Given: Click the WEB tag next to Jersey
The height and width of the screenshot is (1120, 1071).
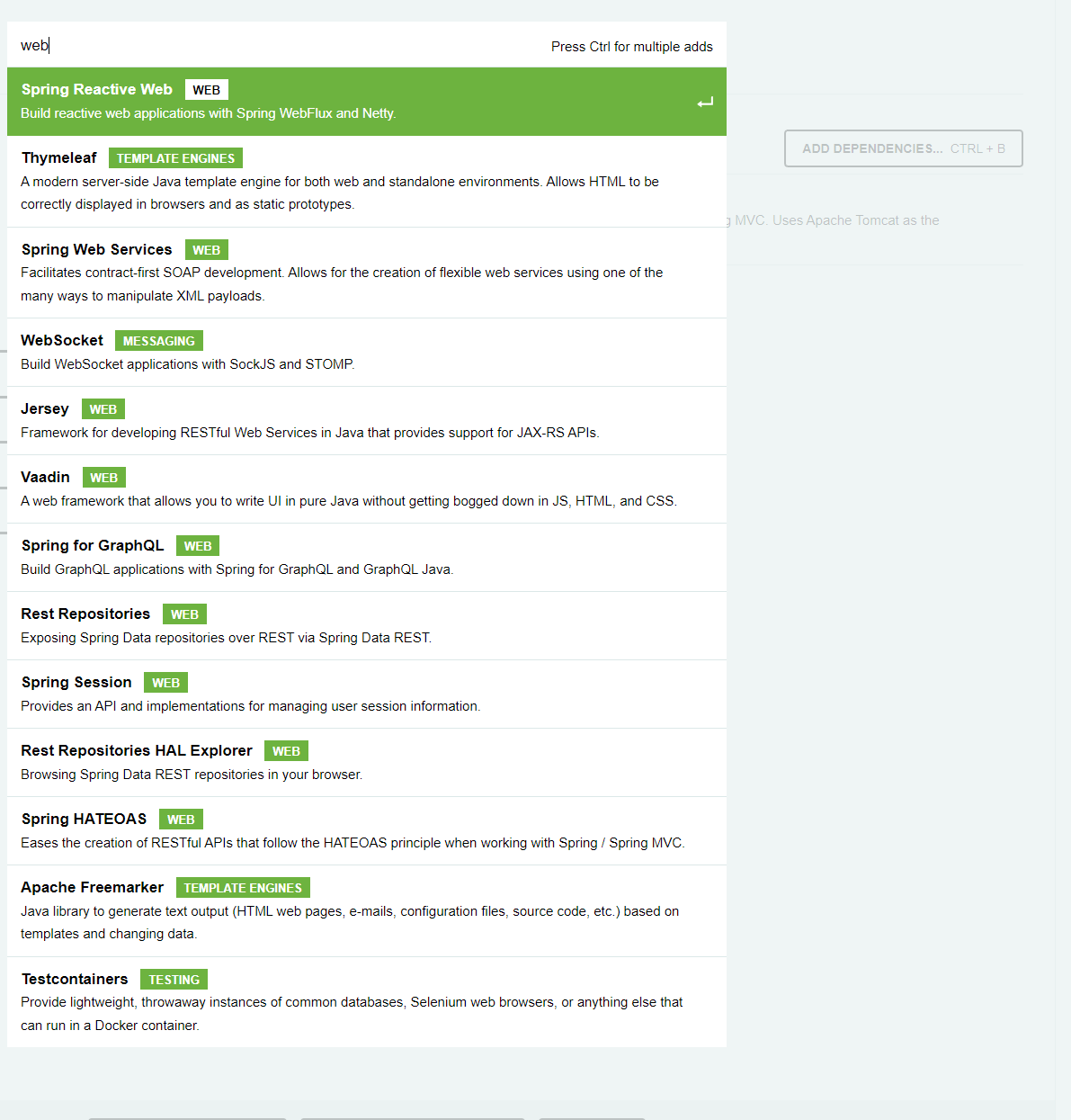Looking at the screenshot, I should pos(103,409).
